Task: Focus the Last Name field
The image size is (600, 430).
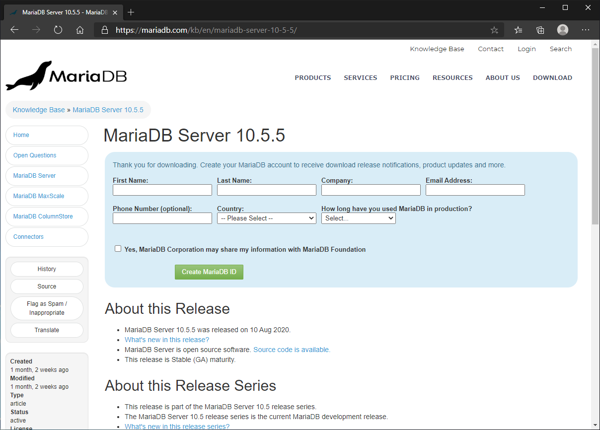Action: [x=267, y=190]
